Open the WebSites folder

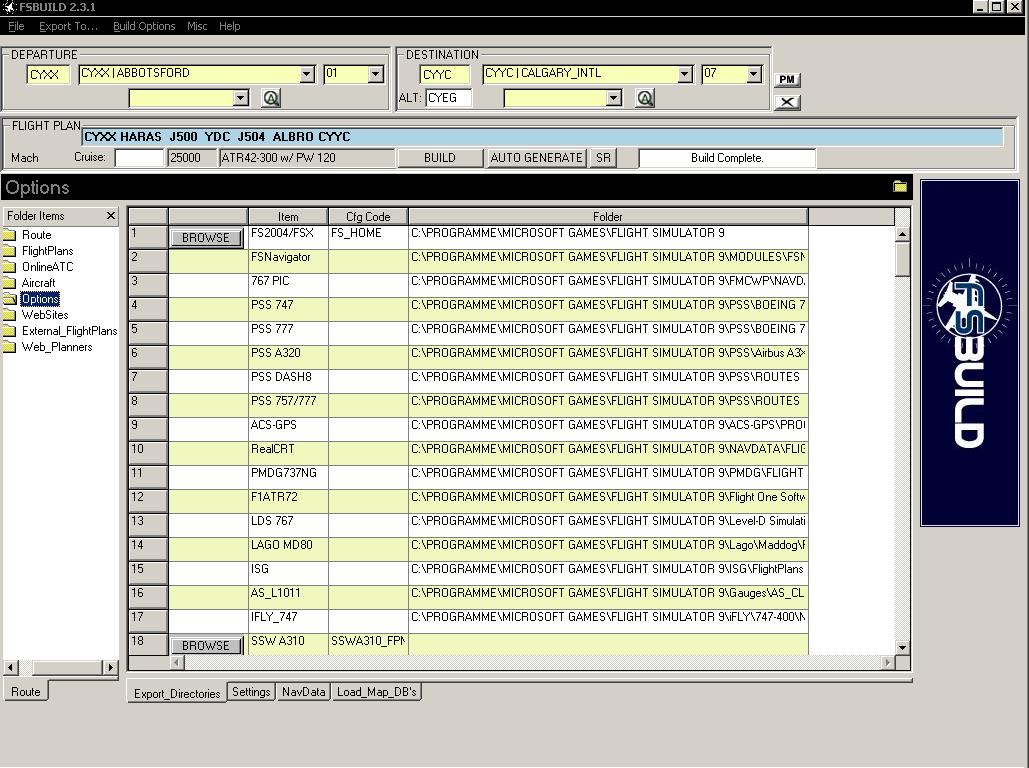click(45, 315)
